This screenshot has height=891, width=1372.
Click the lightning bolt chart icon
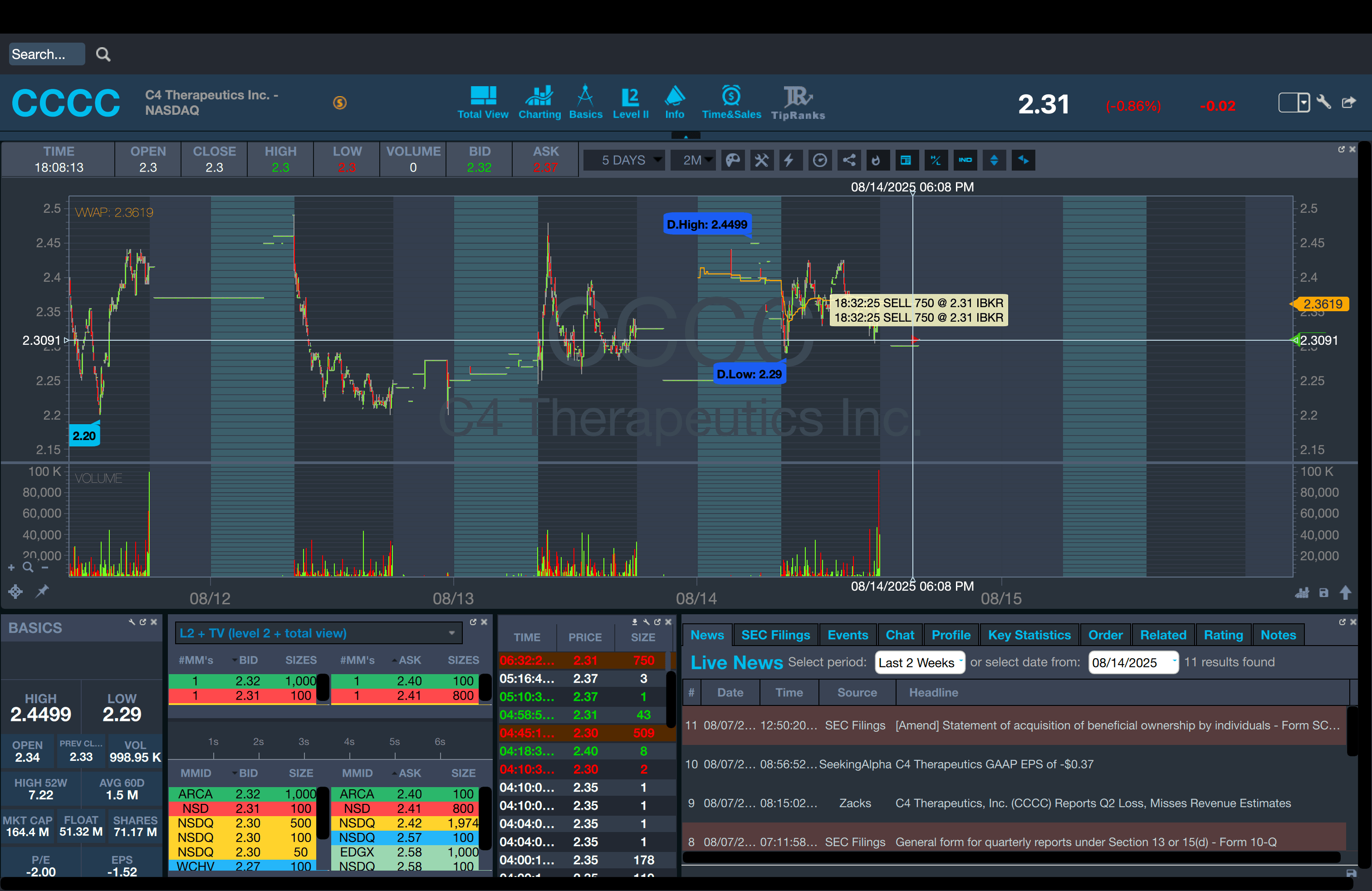[789, 160]
